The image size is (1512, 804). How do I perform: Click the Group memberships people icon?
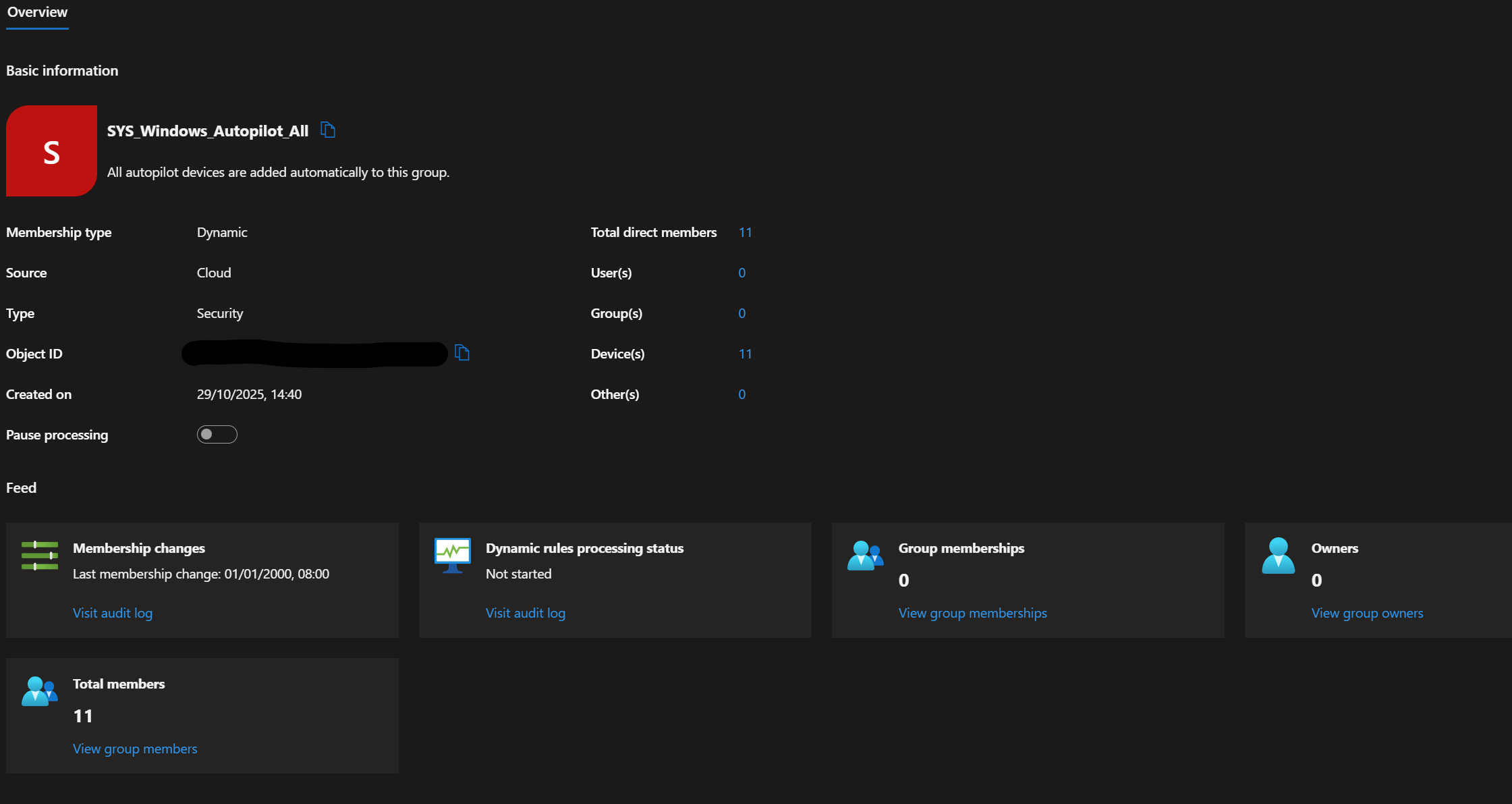pos(865,556)
